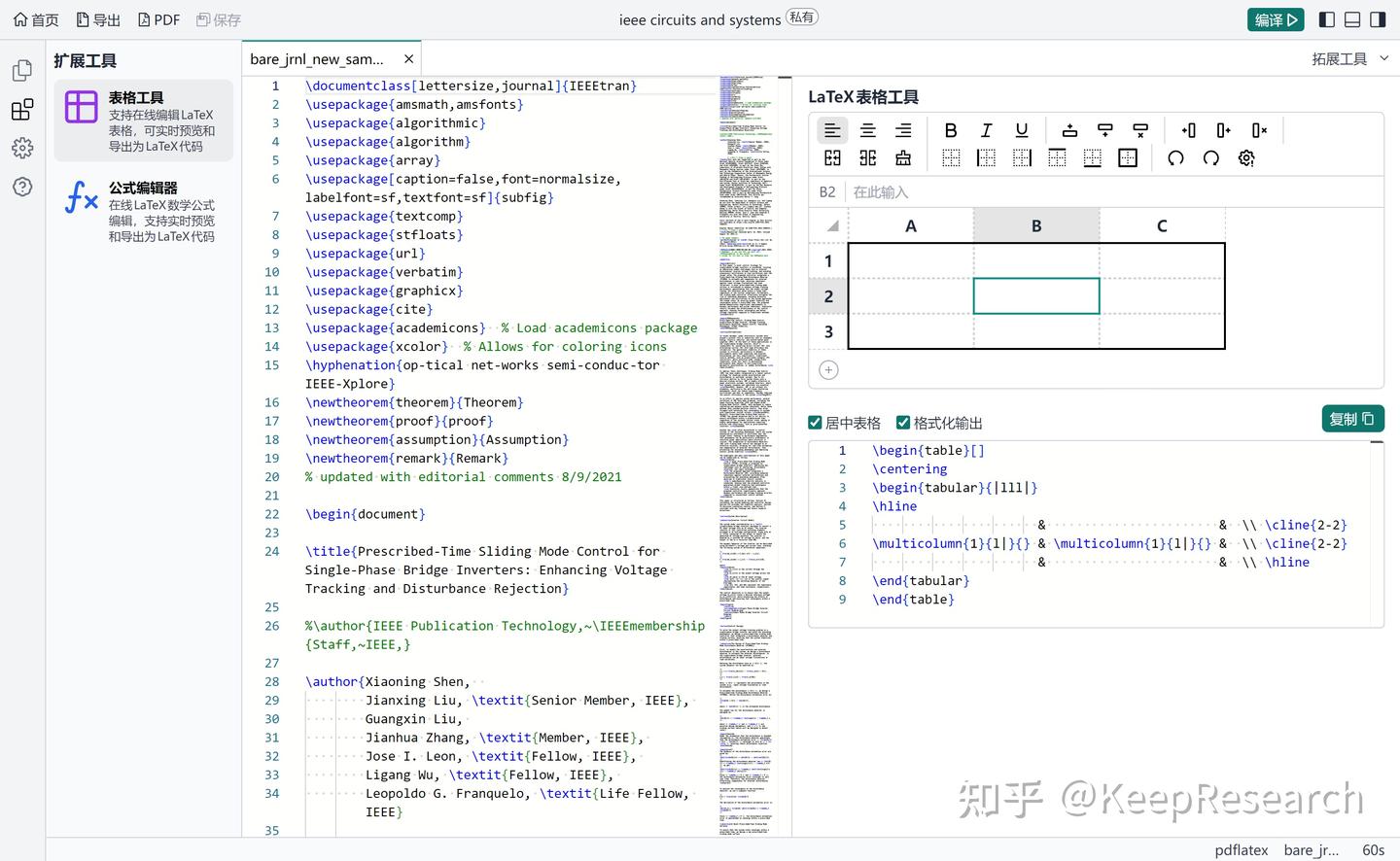Click the delete column icon
The height and width of the screenshot is (861, 1400).
point(1259,130)
